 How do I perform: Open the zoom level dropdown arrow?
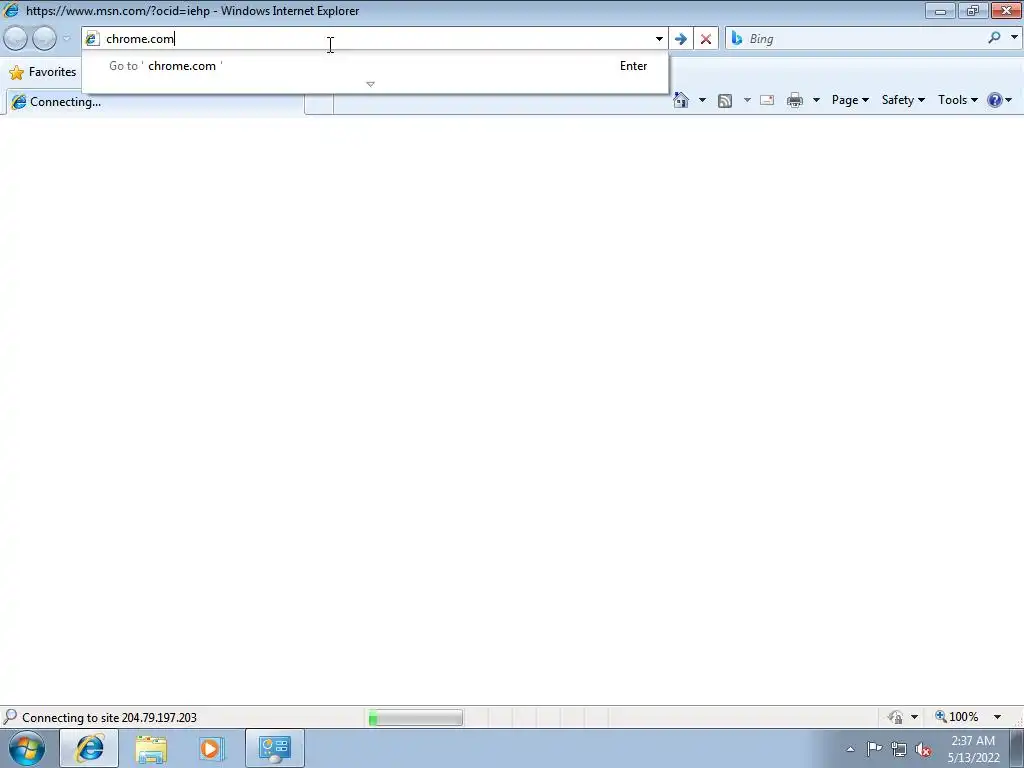point(997,717)
